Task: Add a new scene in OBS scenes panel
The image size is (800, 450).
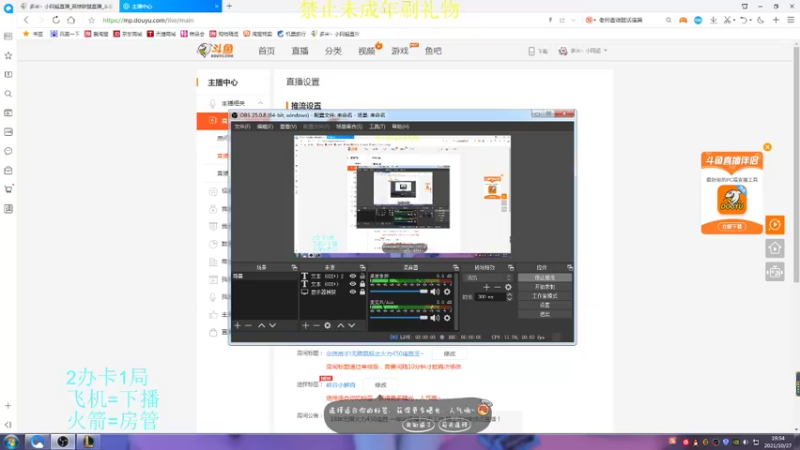Action: [x=237, y=326]
